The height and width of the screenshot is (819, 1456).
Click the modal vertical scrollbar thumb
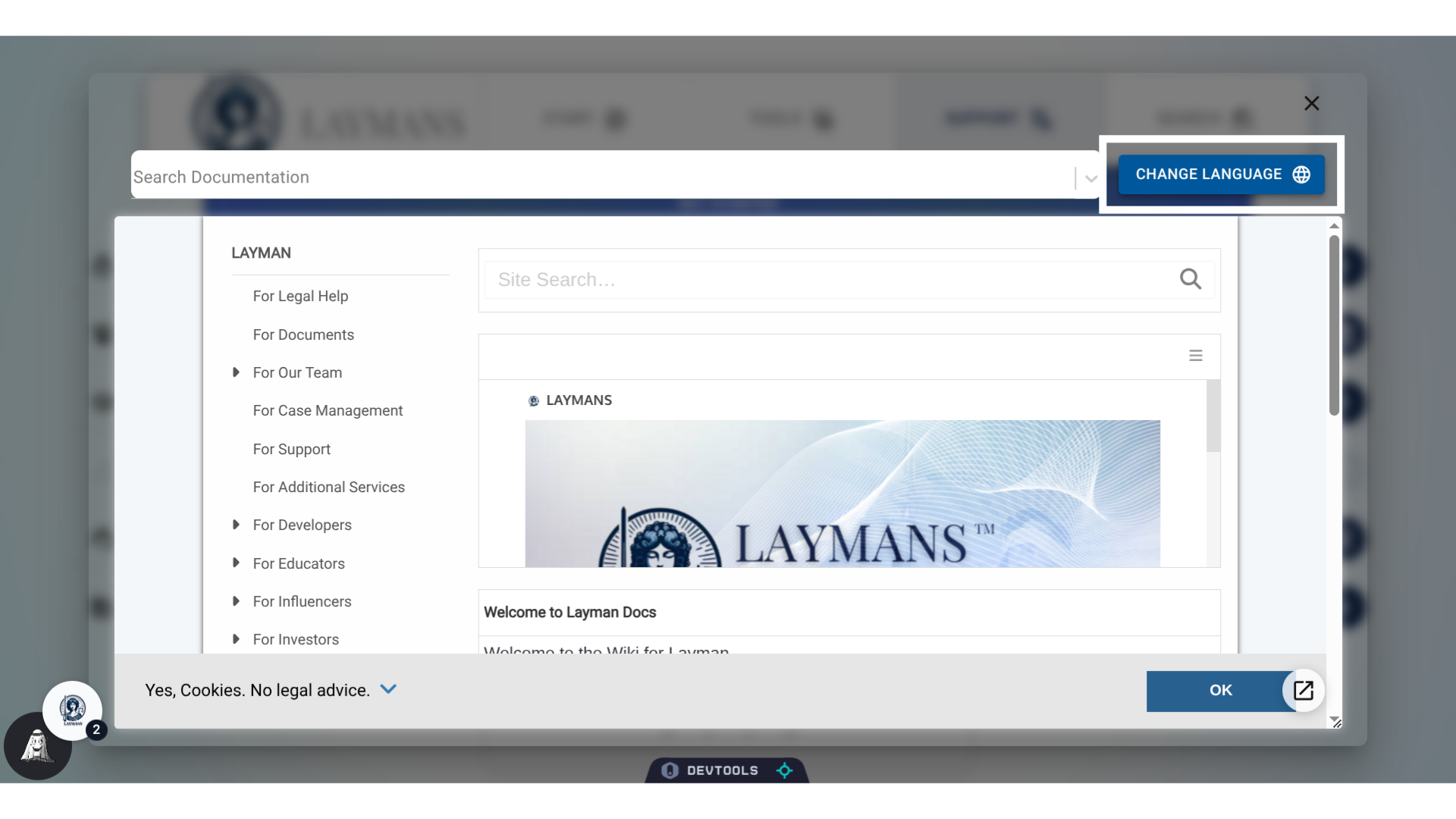1334,326
